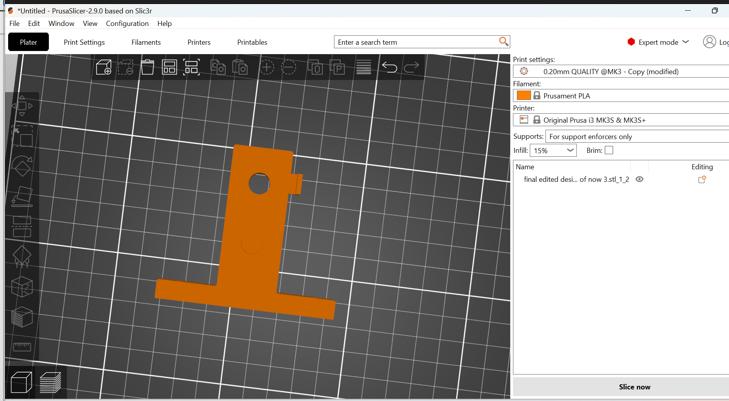Select the 3D editor view cube icon

pyautogui.click(x=21, y=382)
